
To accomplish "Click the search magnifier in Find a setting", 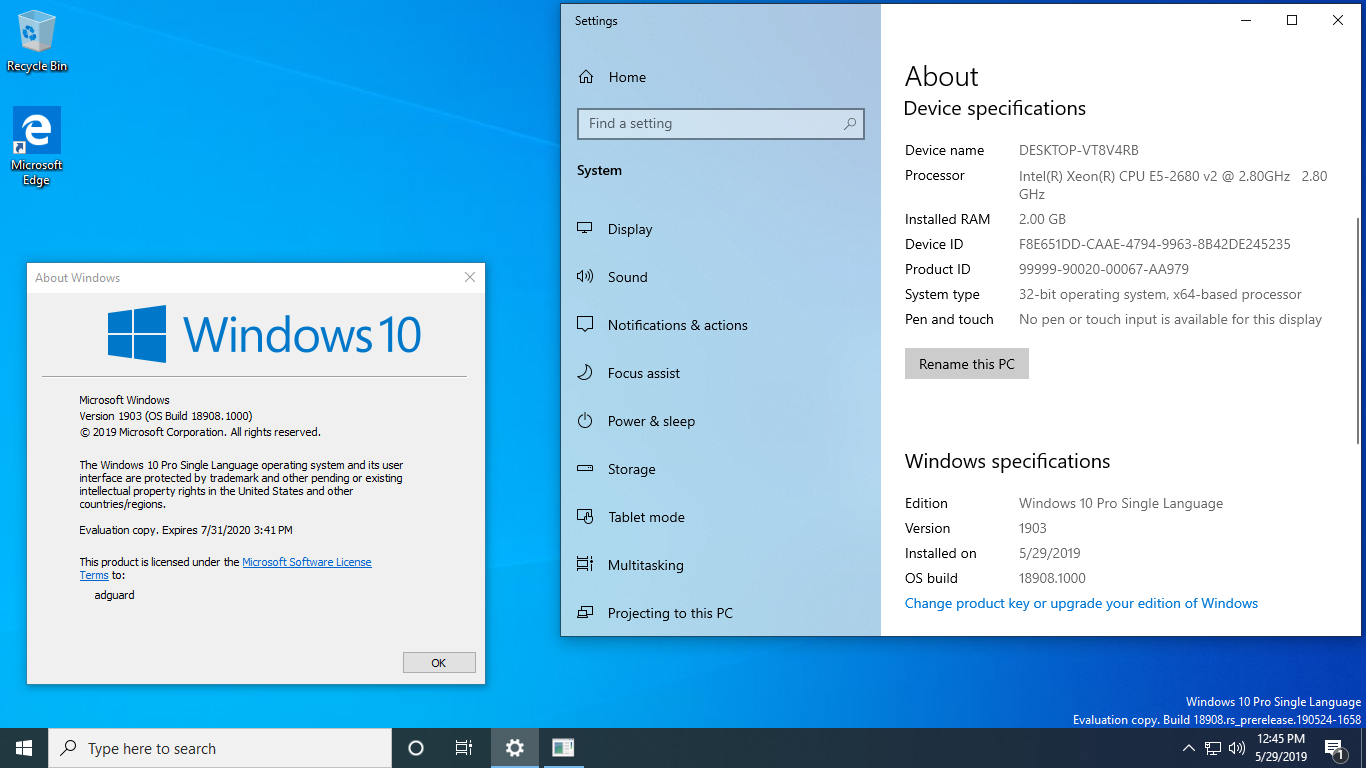I will [850, 124].
